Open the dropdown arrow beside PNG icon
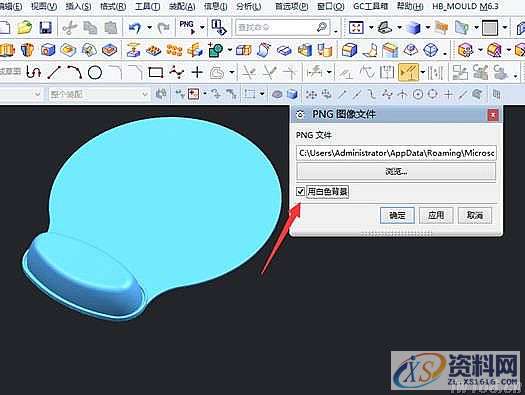 pyautogui.click(x=202, y=28)
